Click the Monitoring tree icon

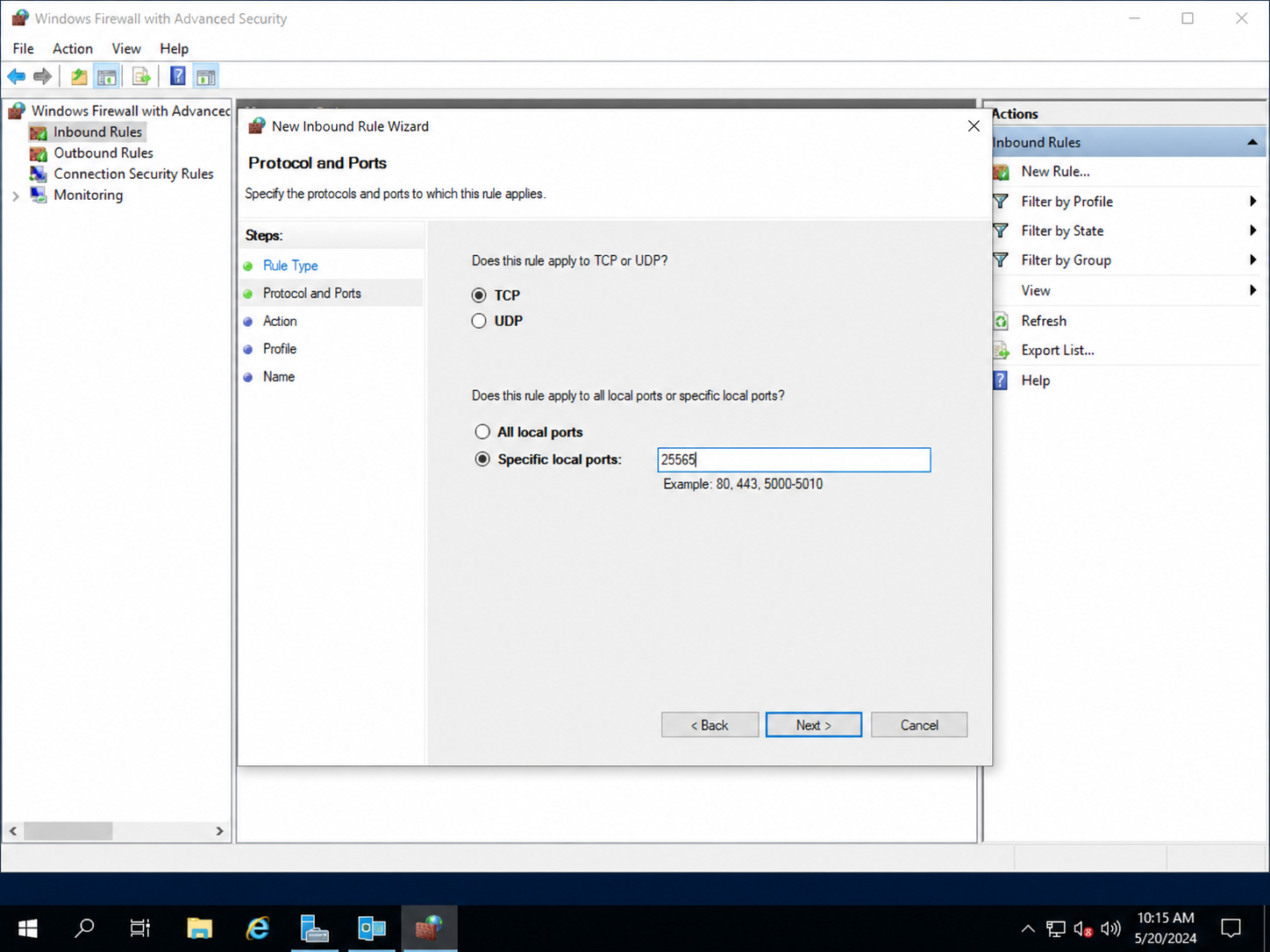39,195
